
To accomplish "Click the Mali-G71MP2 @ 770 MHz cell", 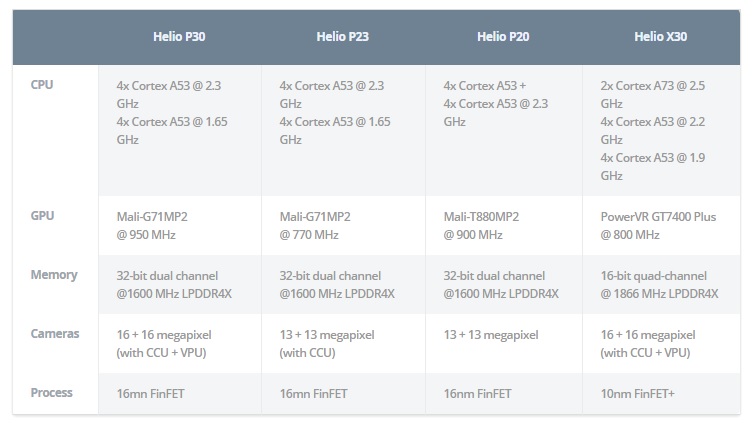I will [316, 224].
